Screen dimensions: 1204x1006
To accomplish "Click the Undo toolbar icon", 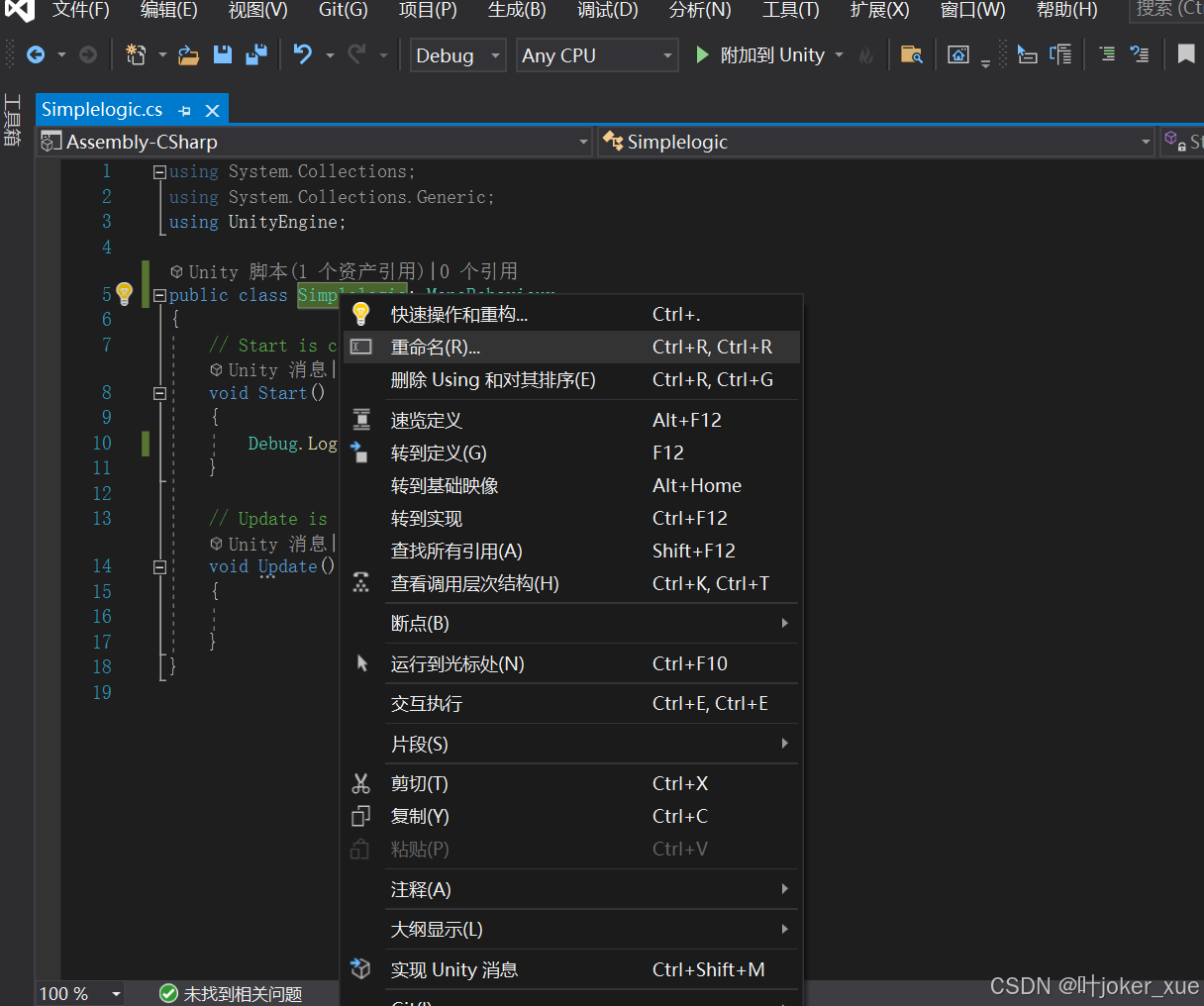I will [301, 54].
